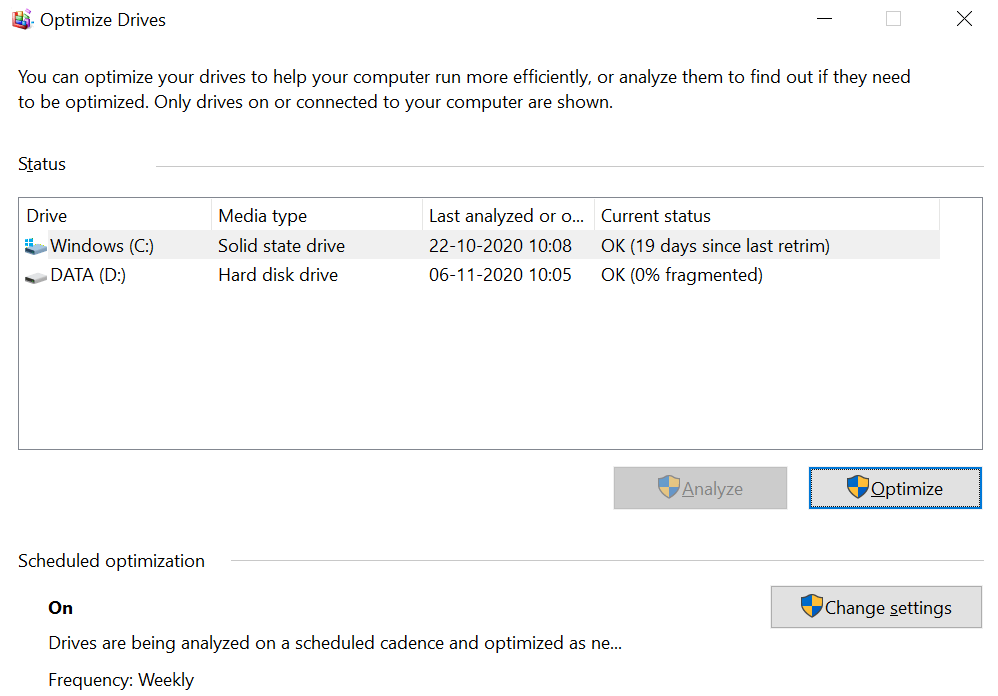
Task: Click the truncated scheduled cadence description text
Action: coord(335,644)
